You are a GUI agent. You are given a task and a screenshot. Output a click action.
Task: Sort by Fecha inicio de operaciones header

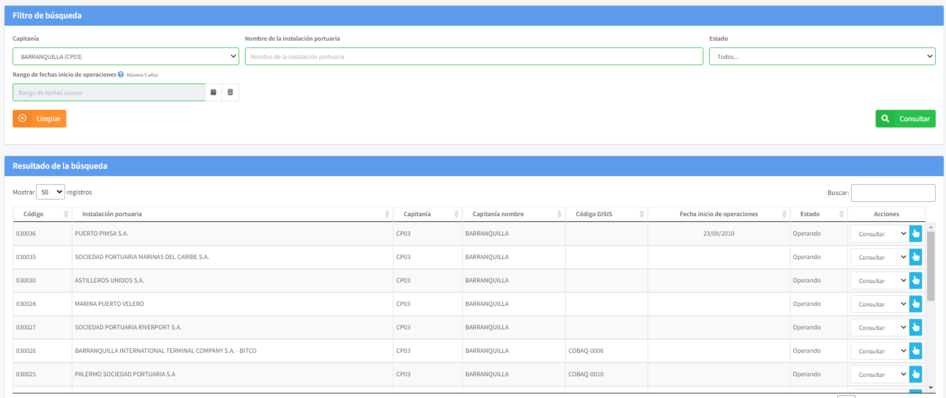click(719, 214)
